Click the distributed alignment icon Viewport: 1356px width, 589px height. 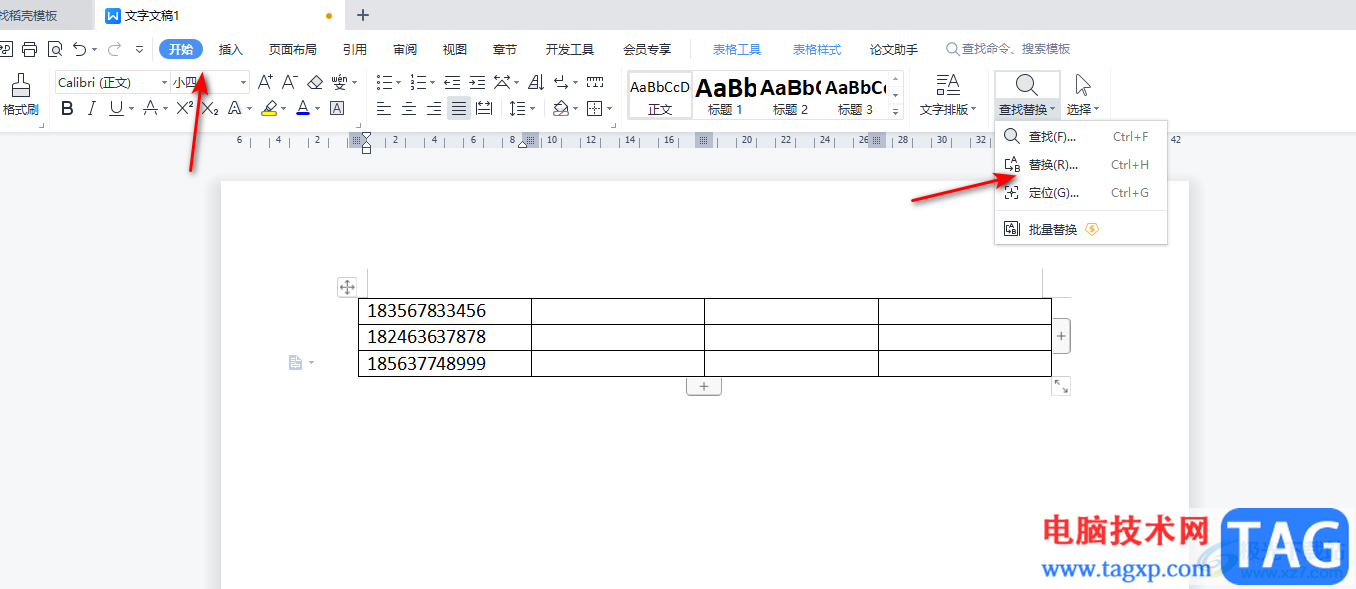coord(484,108)
